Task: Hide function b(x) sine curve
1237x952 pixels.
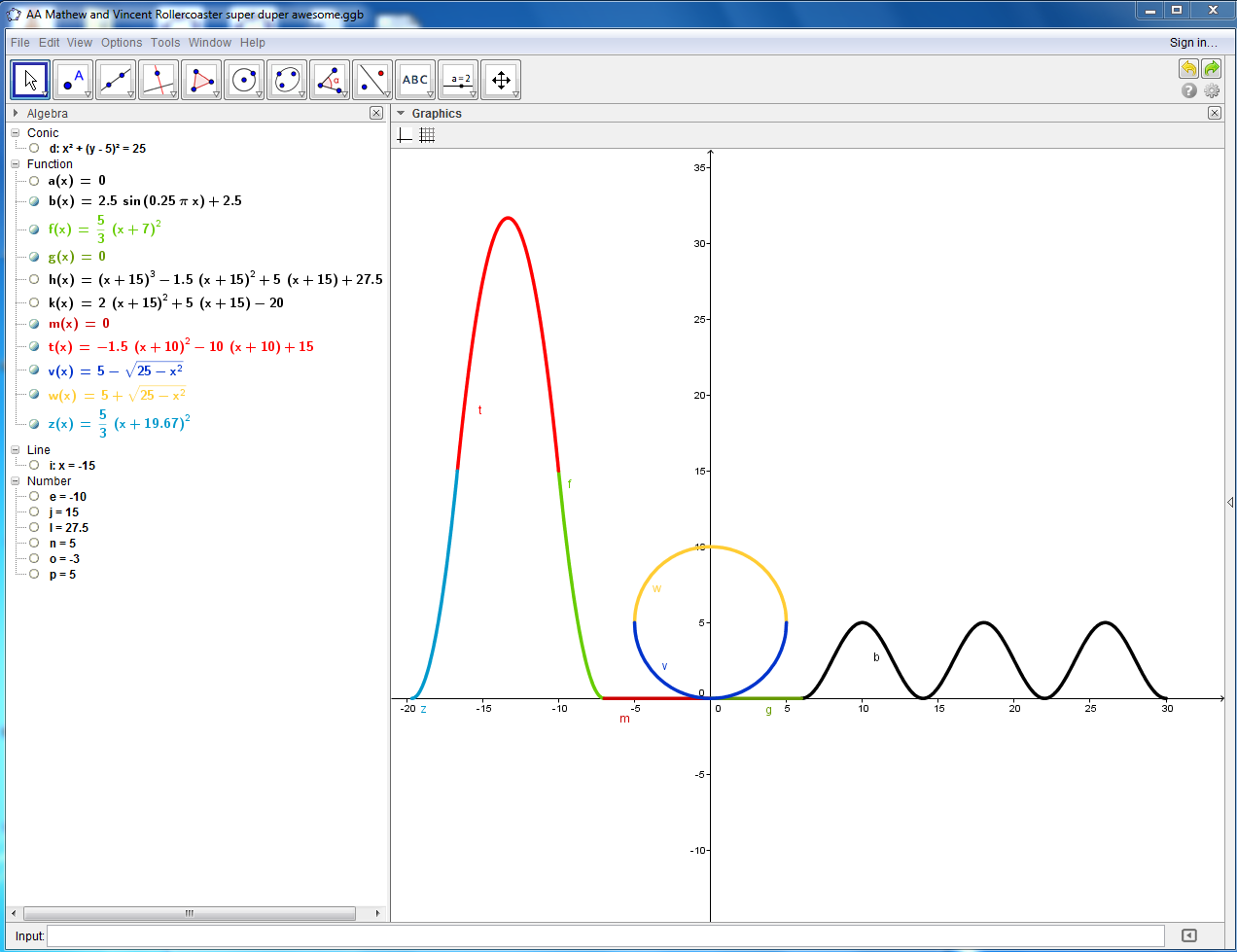Action: click(34, 201)
